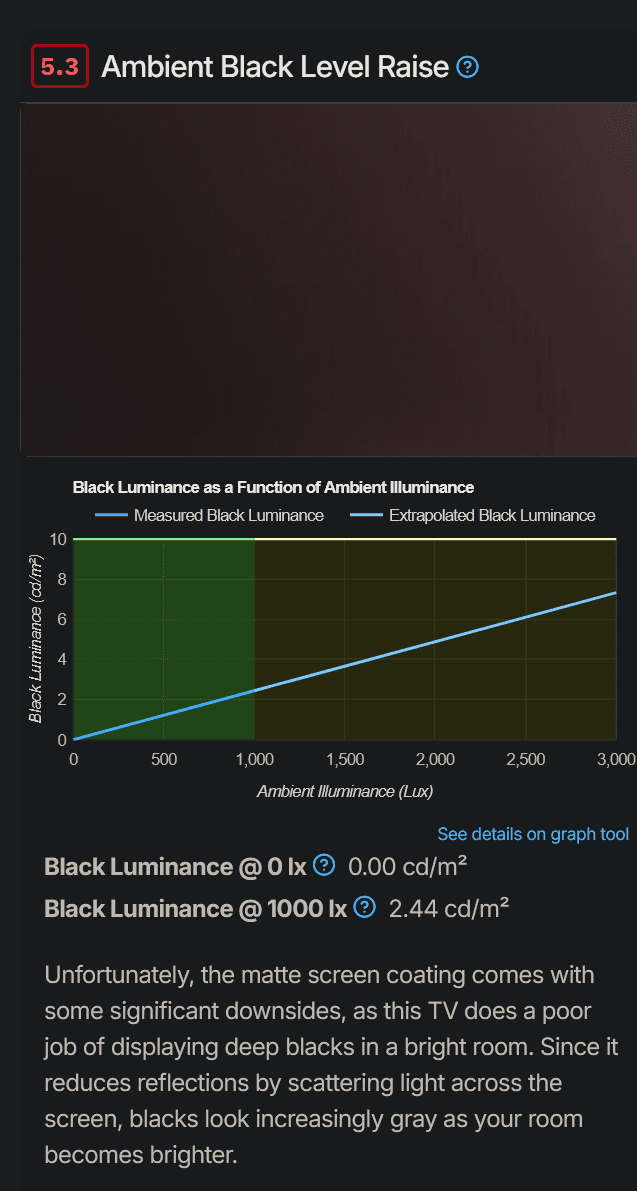Click the 0.00 cd/m² value
The image size is (637, 1191).
pos(408,866)
